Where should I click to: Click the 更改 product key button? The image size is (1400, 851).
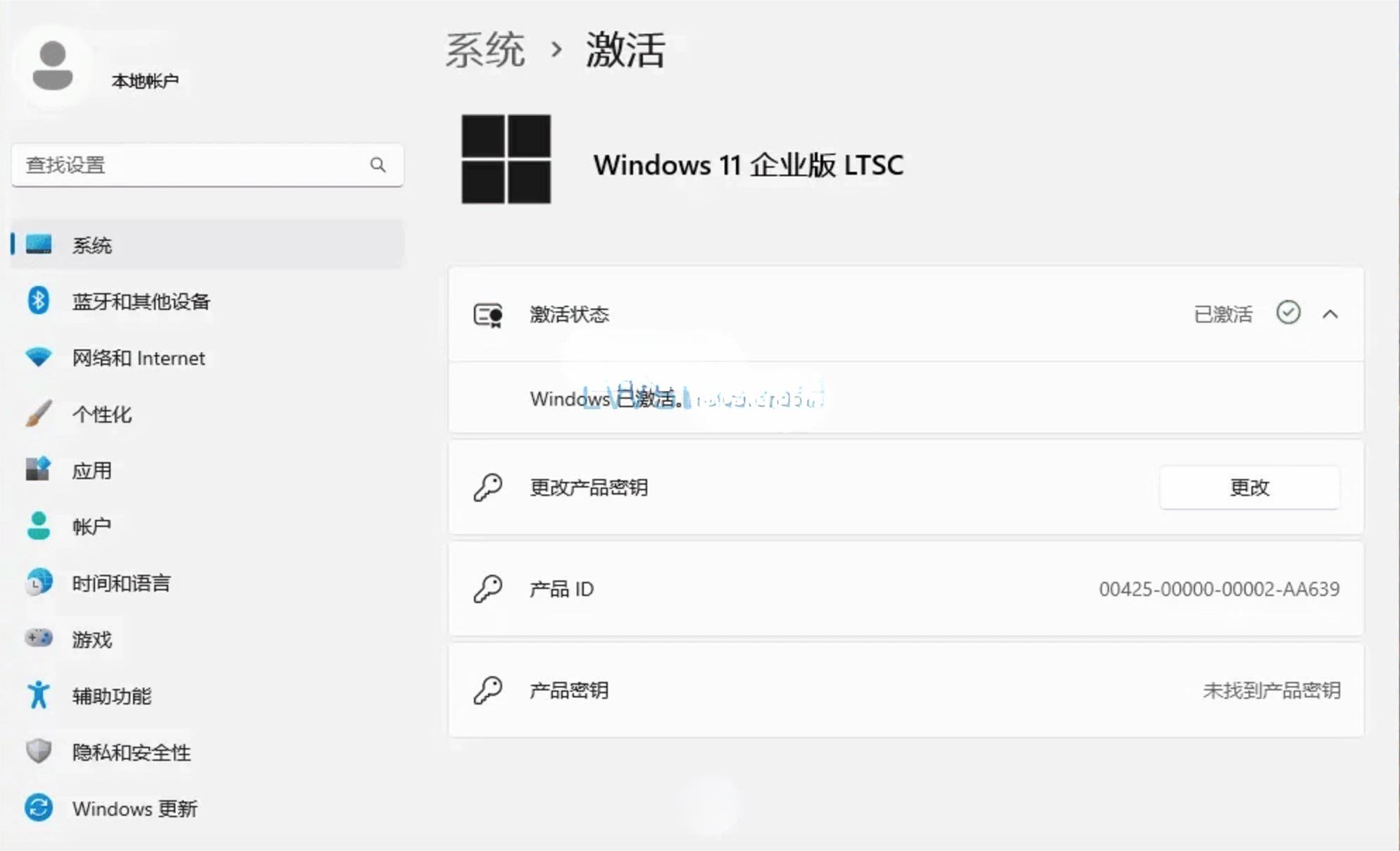1249,487
